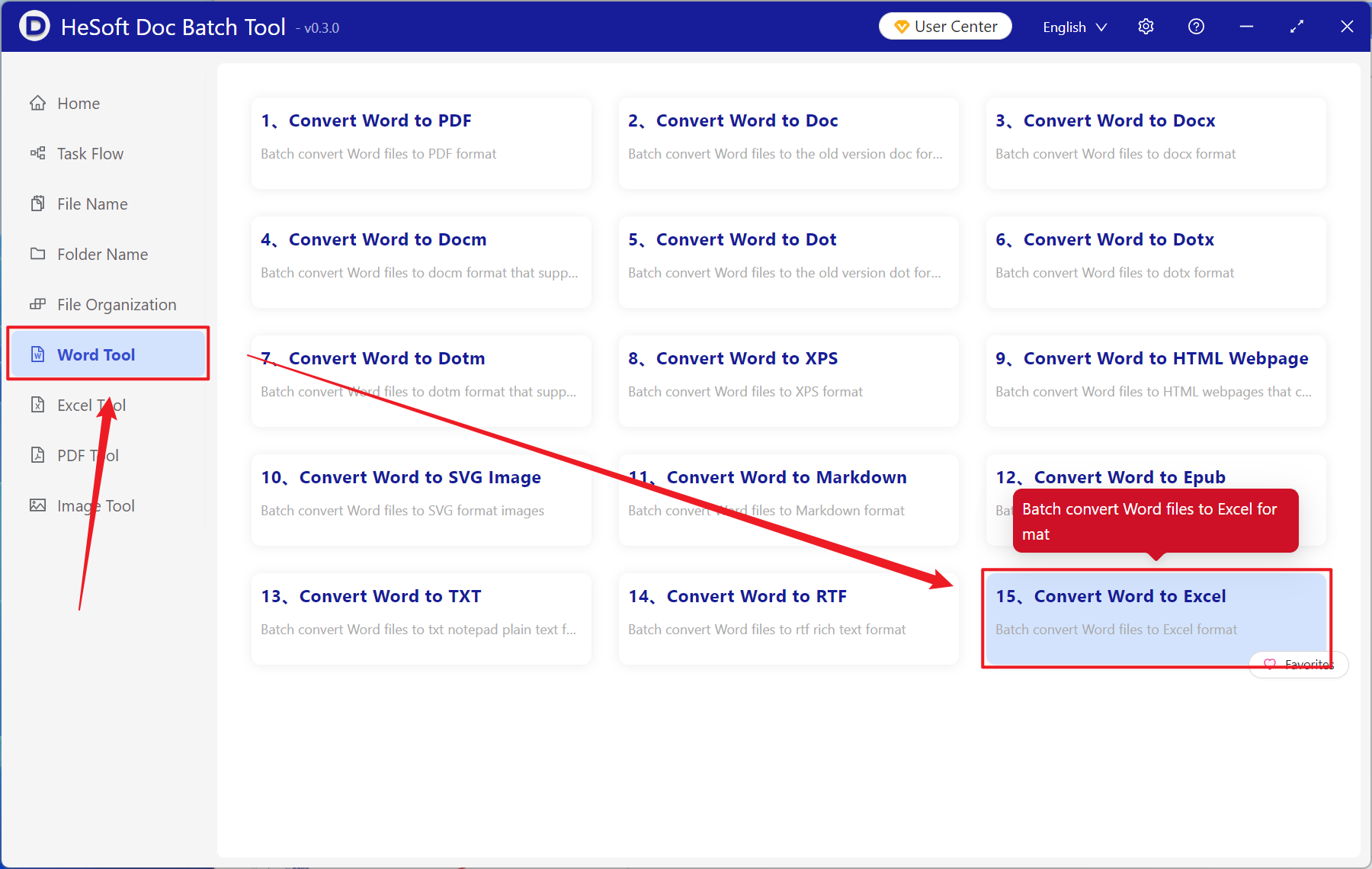The image size is (1372, 869).
Task: Open Convert Word to Markdown card
Action: coord(789,500)
